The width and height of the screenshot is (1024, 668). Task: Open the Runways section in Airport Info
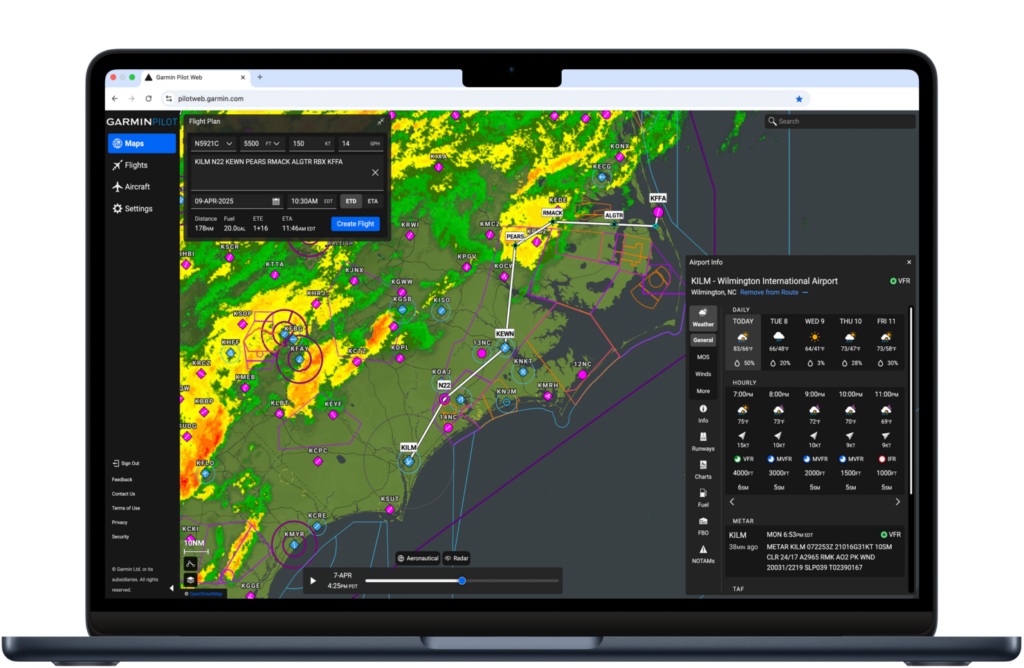pos(703,441)
